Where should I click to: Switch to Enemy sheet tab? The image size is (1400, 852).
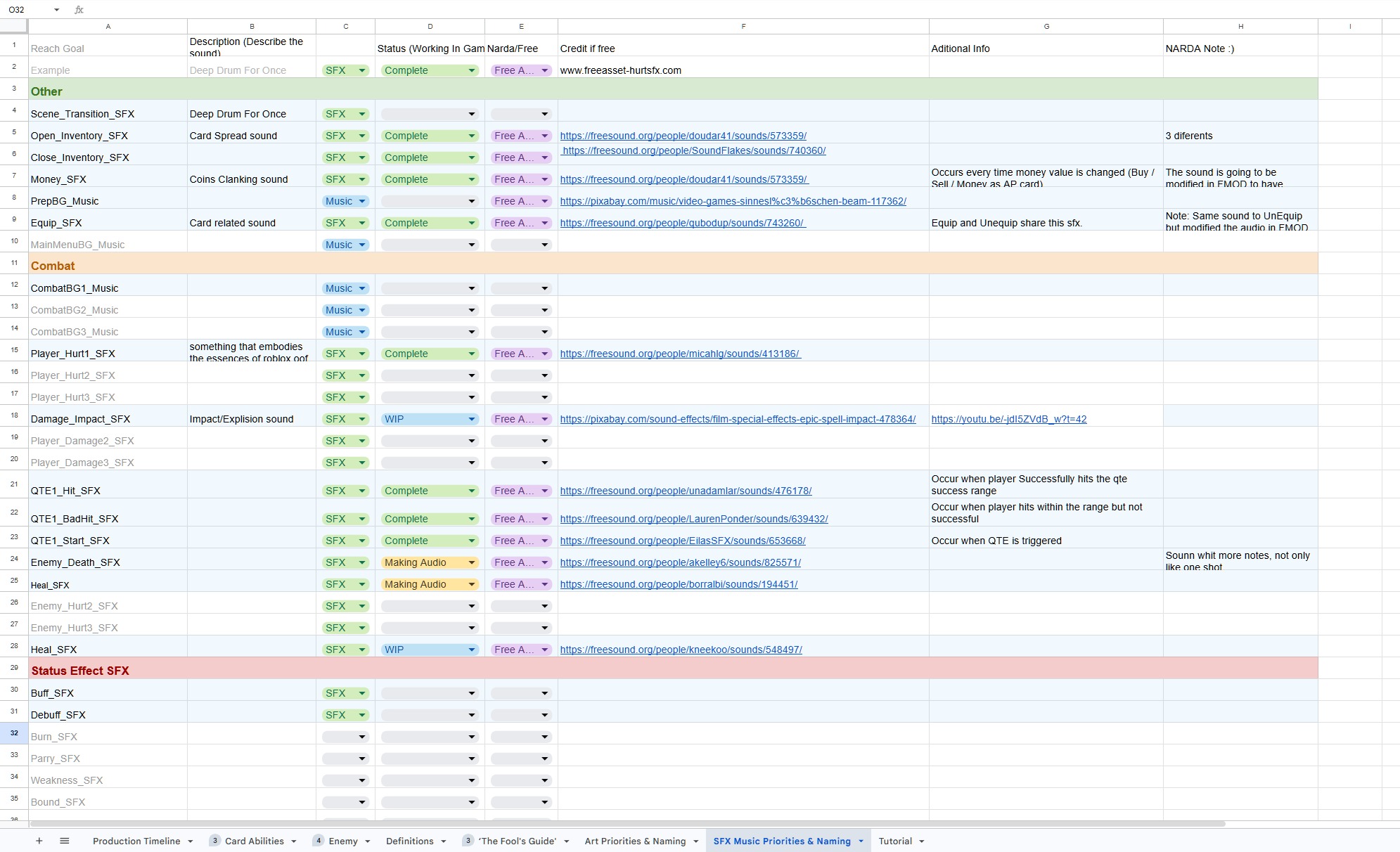coord(343,841)
